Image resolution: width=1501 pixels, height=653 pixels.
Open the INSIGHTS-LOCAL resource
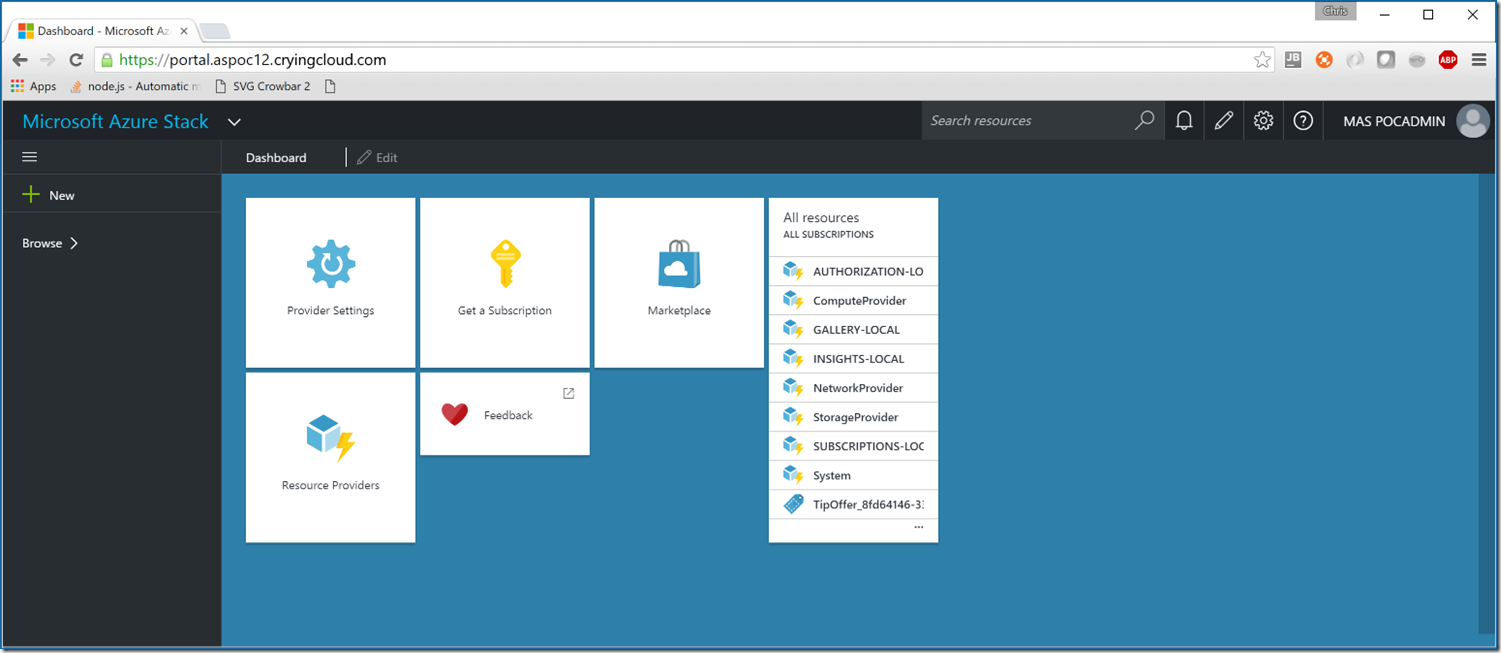click(853, 358)
